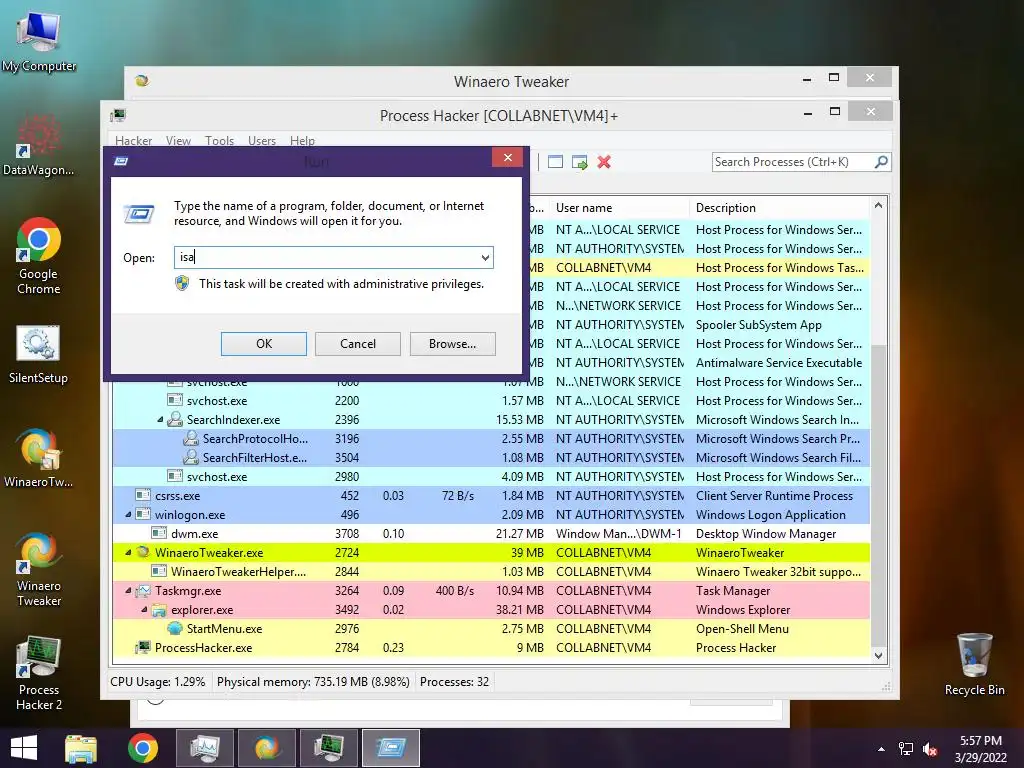This screenshot has height=768, width=1024.
Task: Open the Help menu
Action: pyautogui.click(x=302, y=140)
